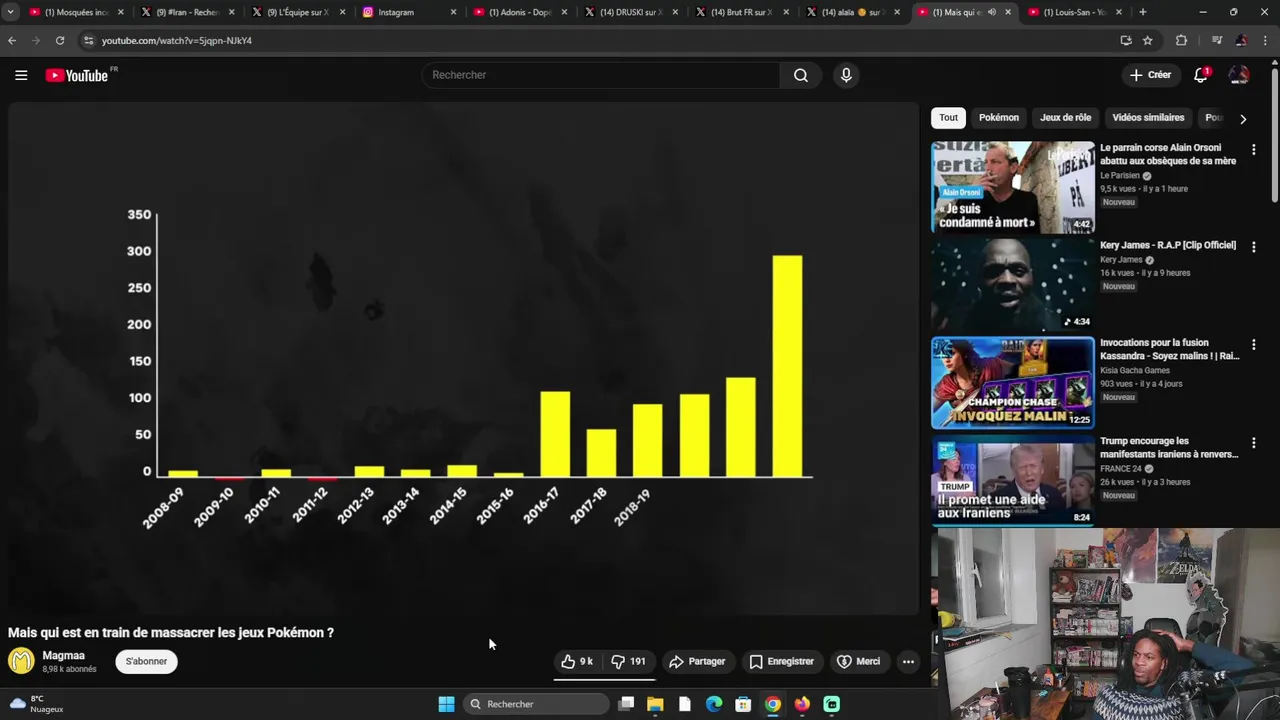View site information icon in address bar
The image size is (1280, 720).
click(x=88, y=40)
